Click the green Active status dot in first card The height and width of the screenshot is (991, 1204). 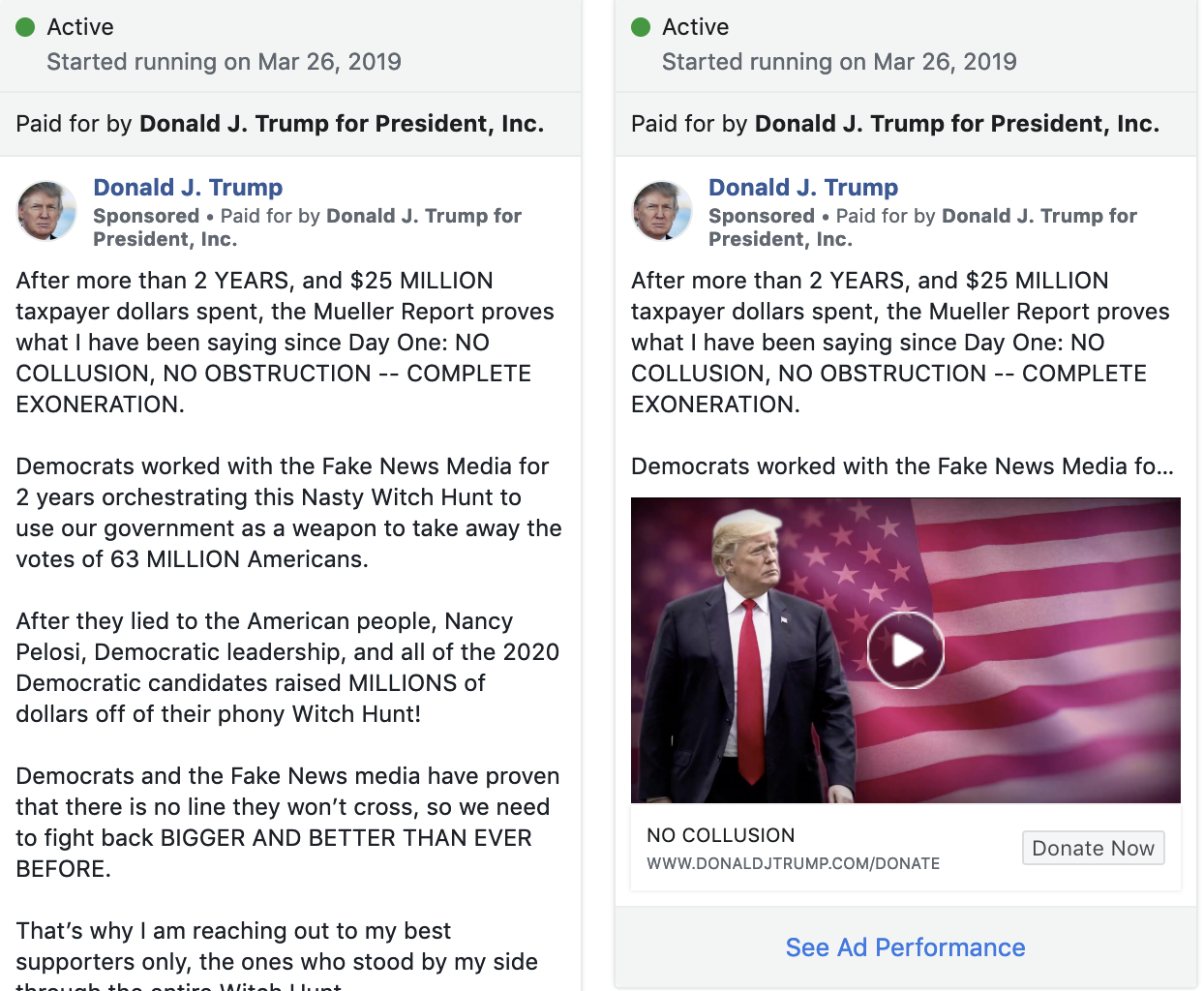coord(25,27)
